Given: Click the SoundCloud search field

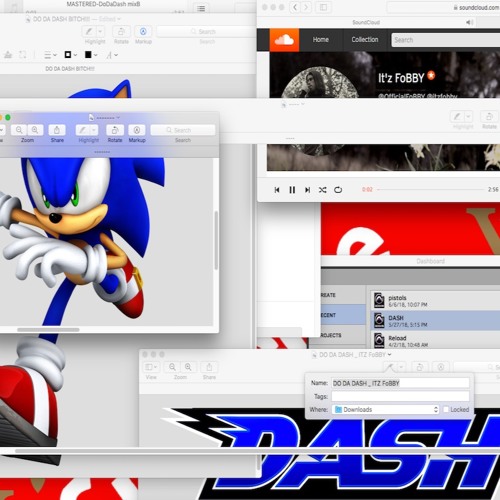Looking at the screenshot, I should (446, 40).
